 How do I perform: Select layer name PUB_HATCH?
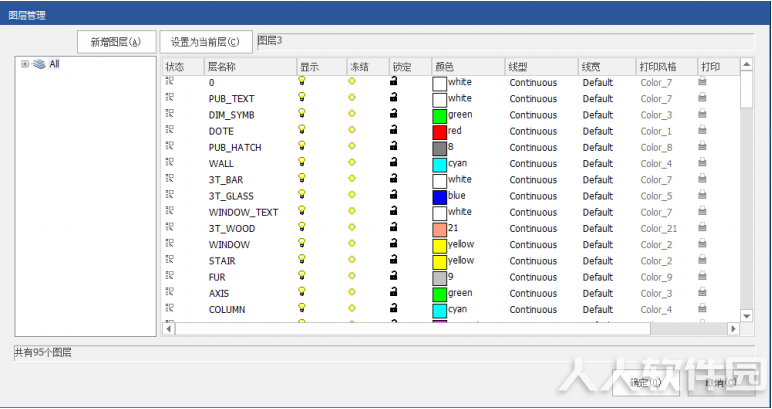(235, 147)
